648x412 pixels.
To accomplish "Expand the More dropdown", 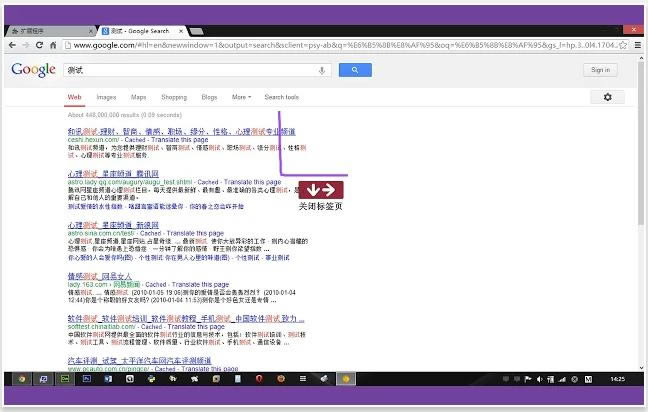I will click(241, 97).
